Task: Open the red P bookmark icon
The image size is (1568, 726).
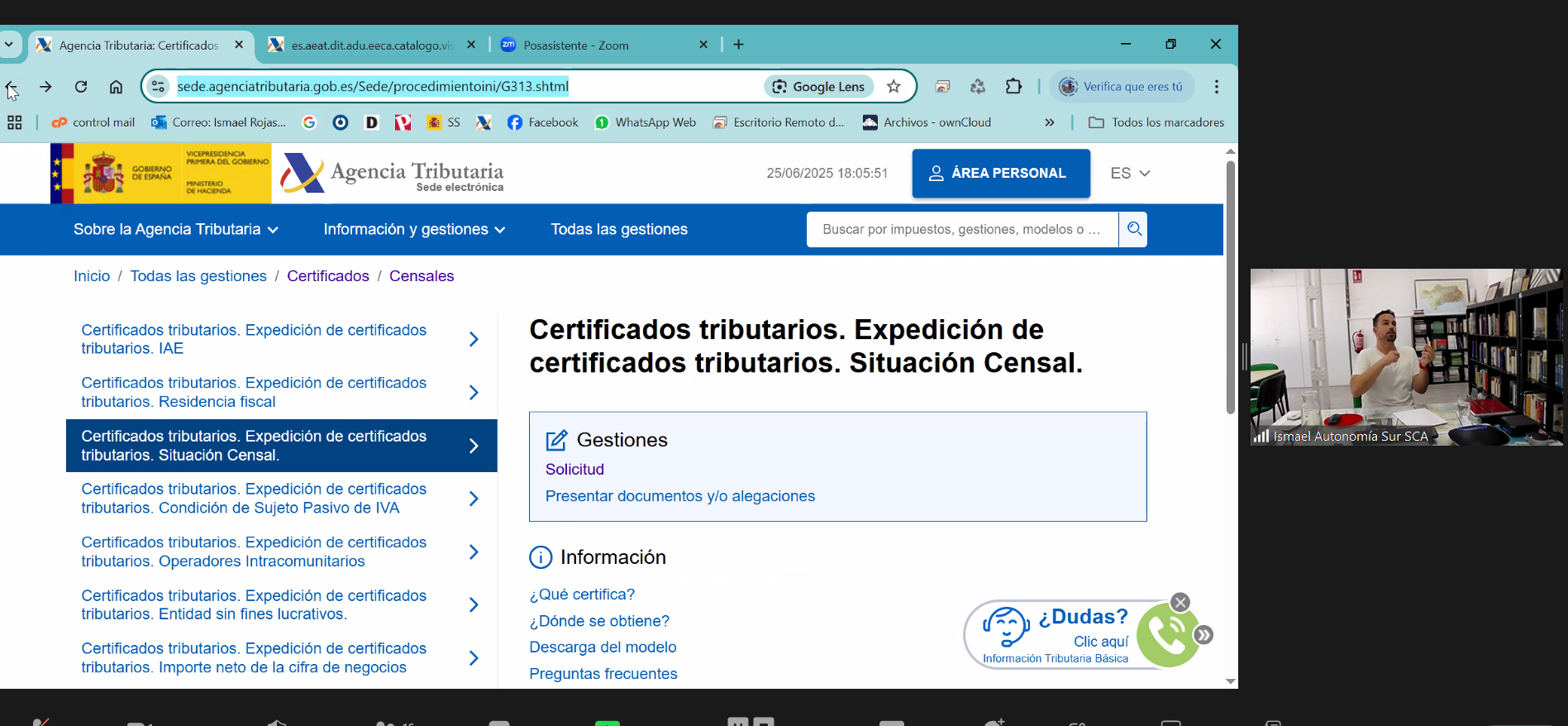Action: 403,122
